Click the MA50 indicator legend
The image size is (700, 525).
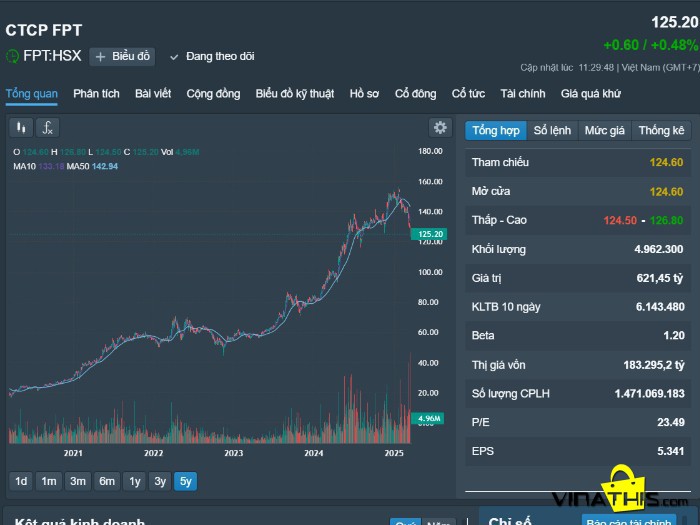(92, 167)
